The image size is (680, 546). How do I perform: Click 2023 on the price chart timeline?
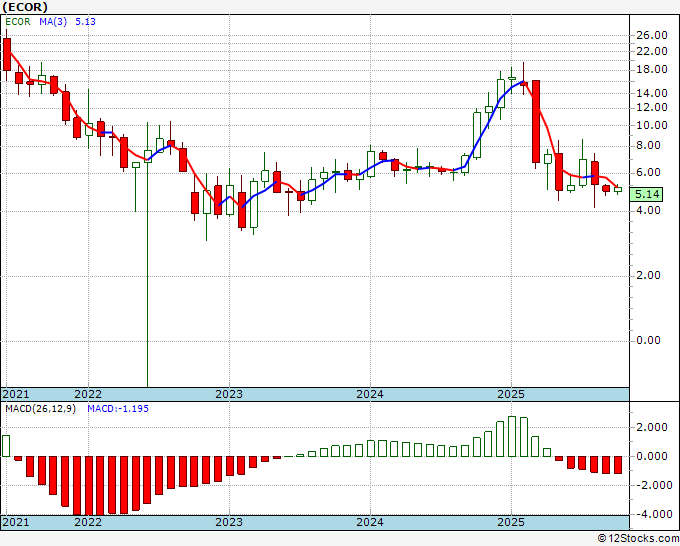click(229, 394)
